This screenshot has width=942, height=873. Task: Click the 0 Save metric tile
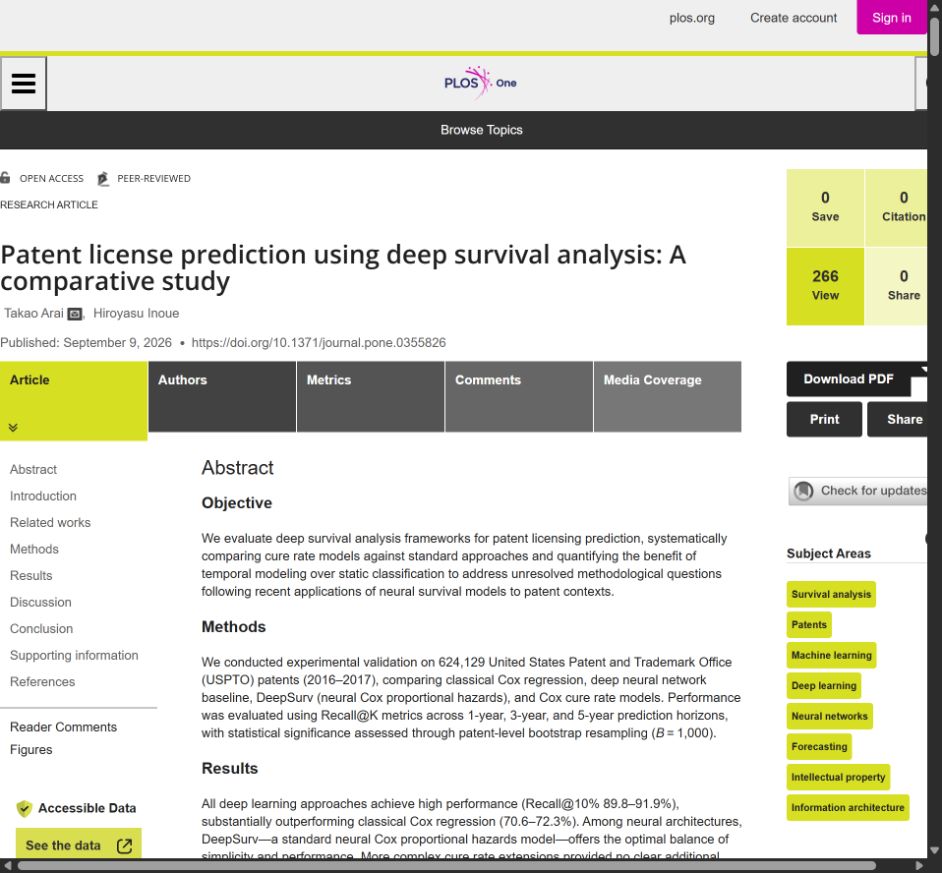click(825, 207)
